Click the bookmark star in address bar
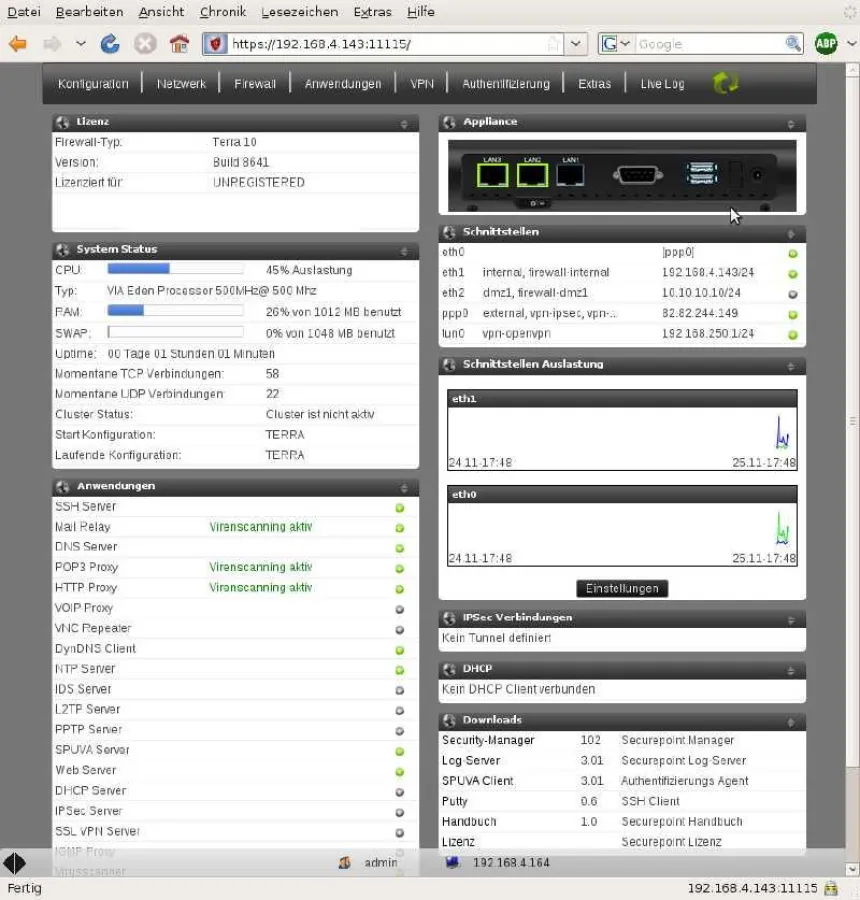The image size is (860, 900). [553, 44]
